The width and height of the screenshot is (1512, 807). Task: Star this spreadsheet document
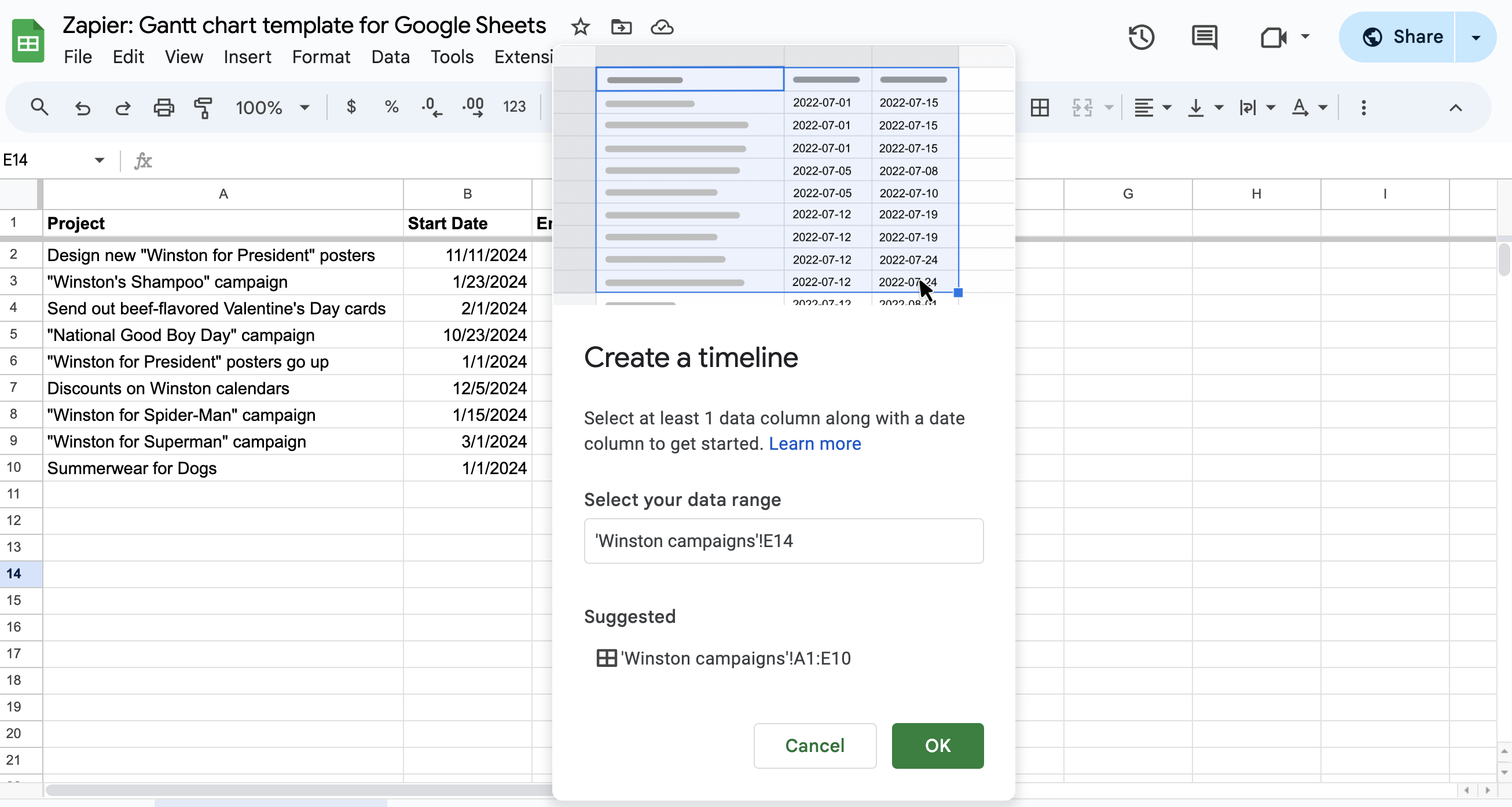coord(580,27)
